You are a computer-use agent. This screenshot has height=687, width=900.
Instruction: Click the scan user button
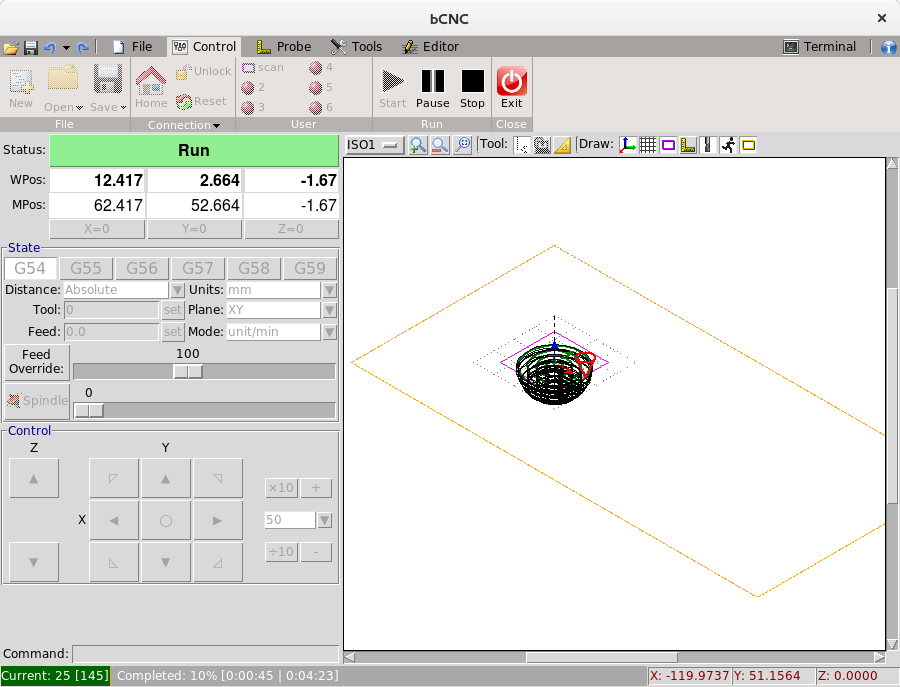click(263, 68)
